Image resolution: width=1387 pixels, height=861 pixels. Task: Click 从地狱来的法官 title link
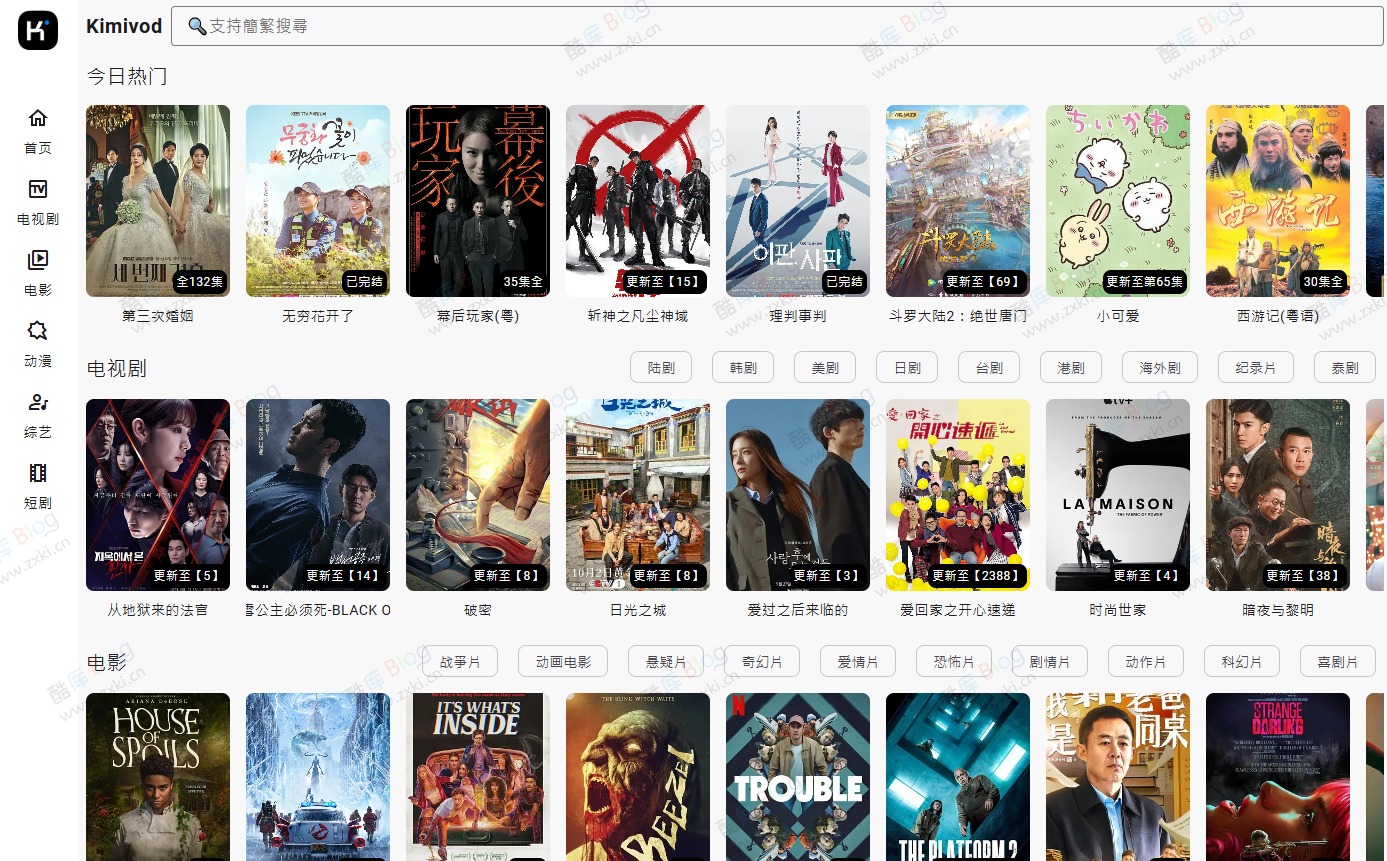[x=158, y=610]
